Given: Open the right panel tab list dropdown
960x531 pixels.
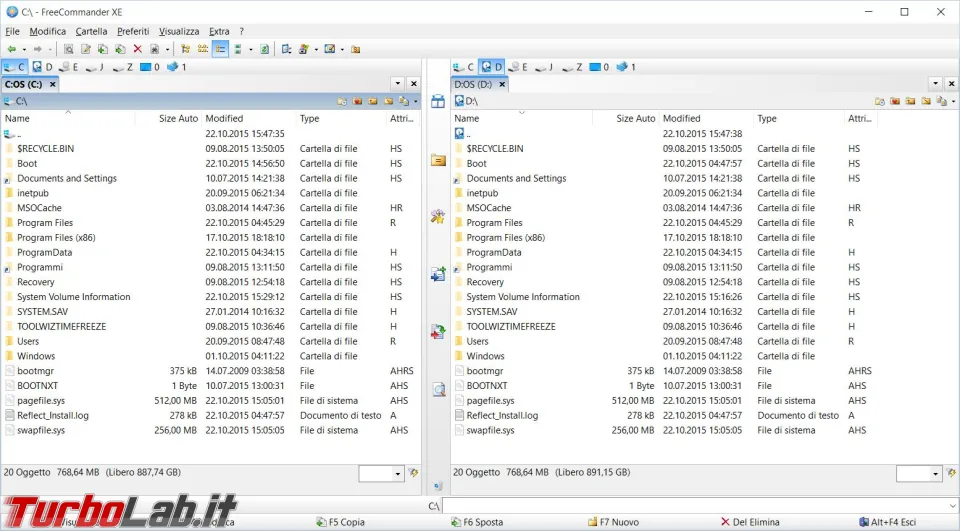Looking at the screenshot, I should pos(934,84).
